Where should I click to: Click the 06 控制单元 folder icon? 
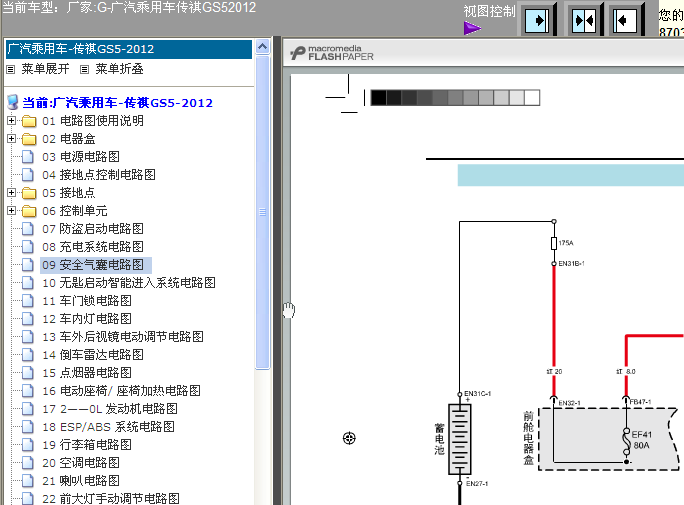pos(29,211)
